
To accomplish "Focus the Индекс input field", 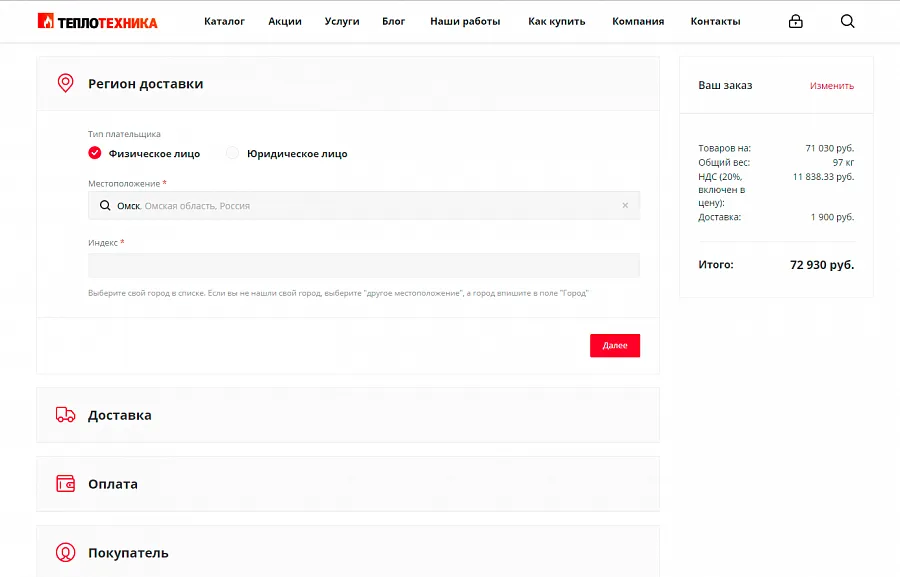I will (364, 265).
